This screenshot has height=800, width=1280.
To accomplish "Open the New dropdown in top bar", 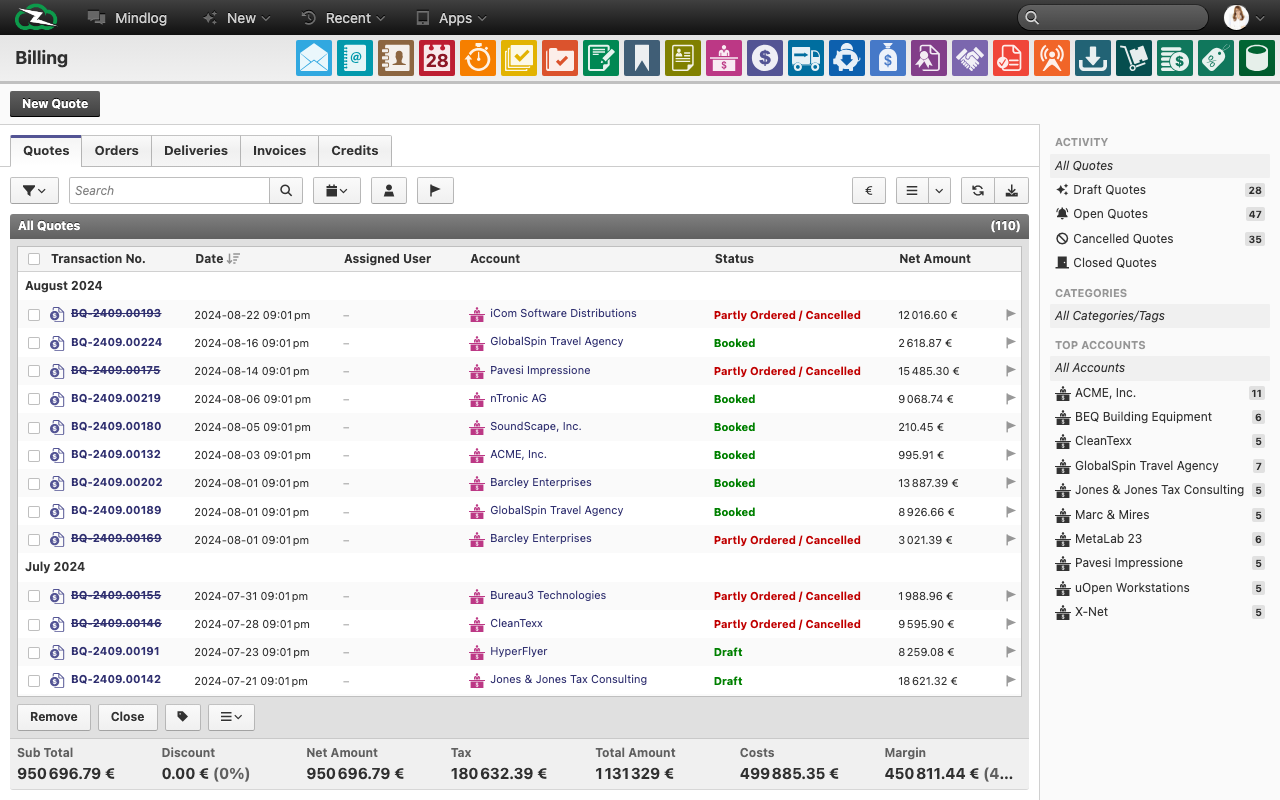I will pos(236,18).
